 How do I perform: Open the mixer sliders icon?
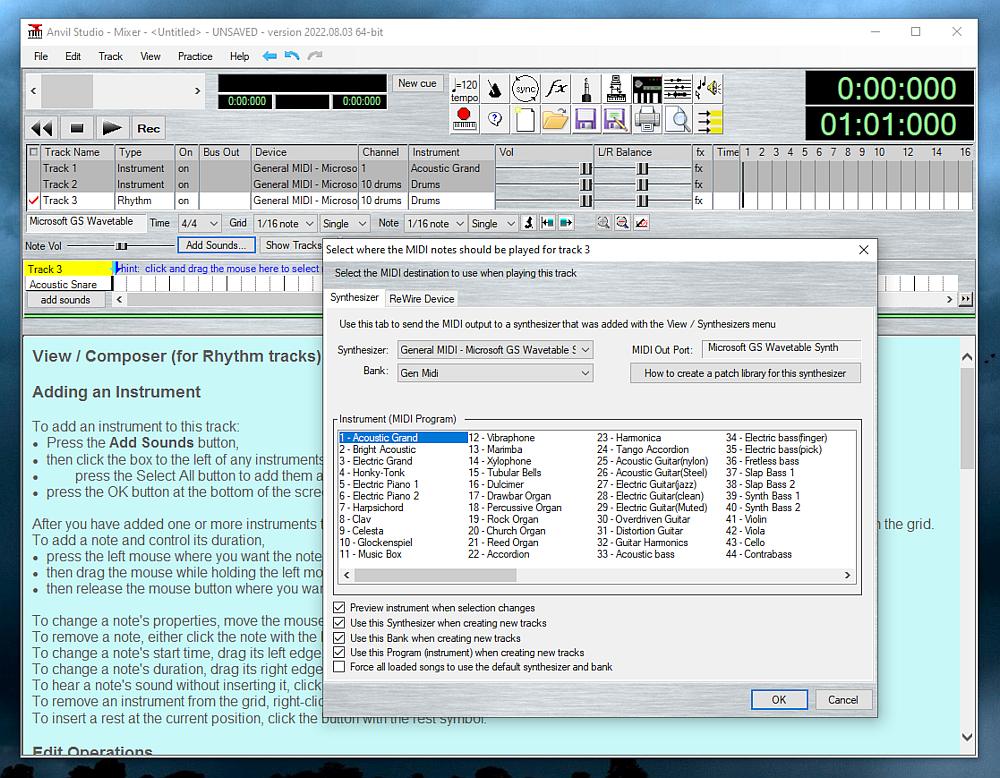coord(678,89)
